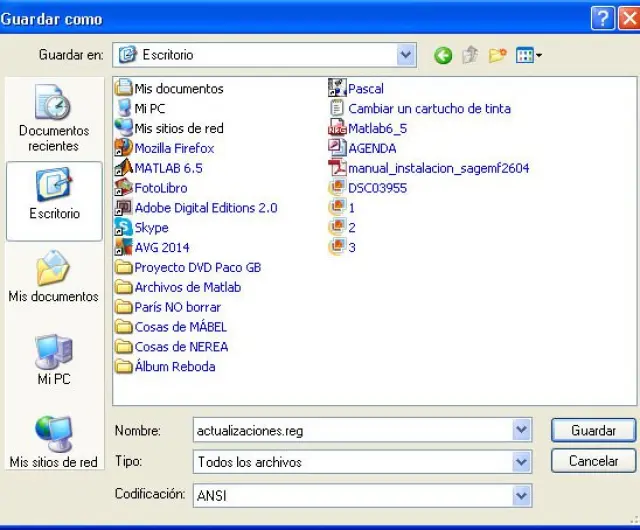Click the green Back navigation arrow

click(x=443, y=56)
